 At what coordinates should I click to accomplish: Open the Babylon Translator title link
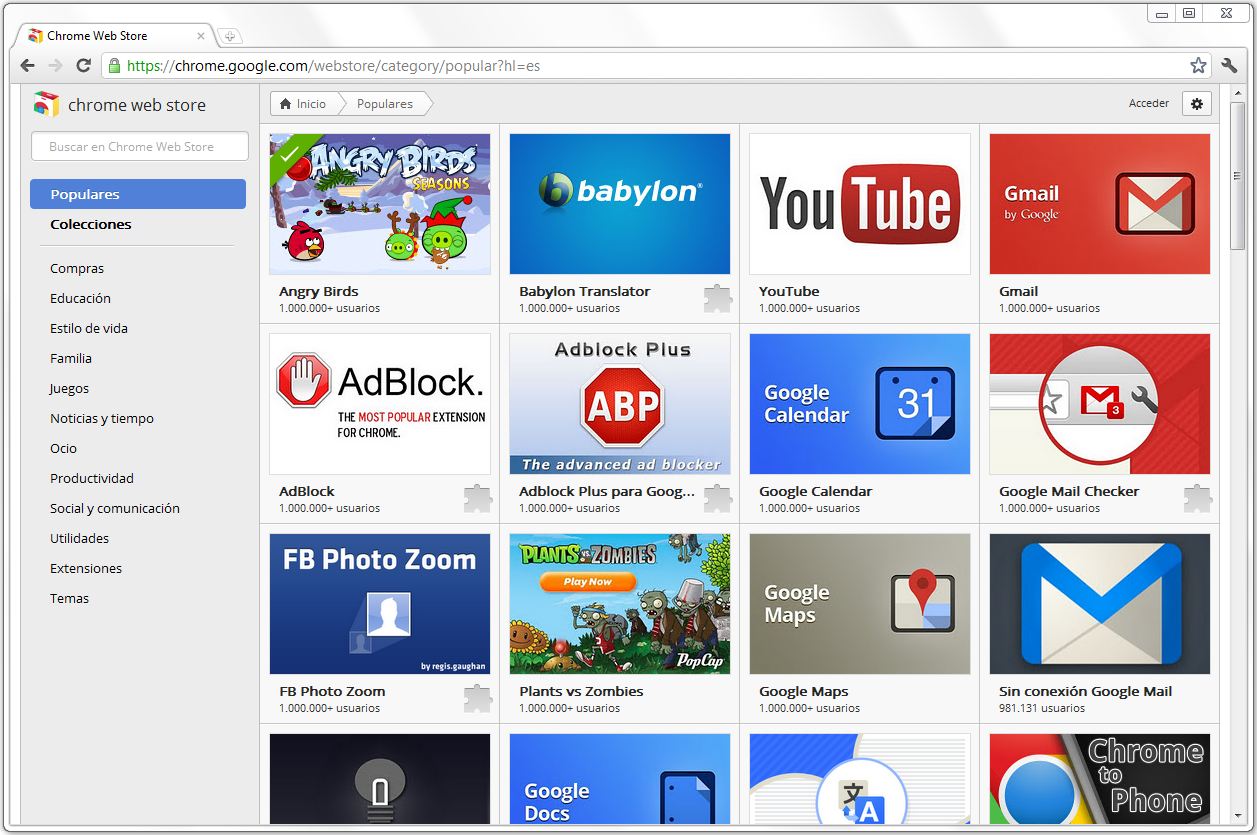[585, 291]
